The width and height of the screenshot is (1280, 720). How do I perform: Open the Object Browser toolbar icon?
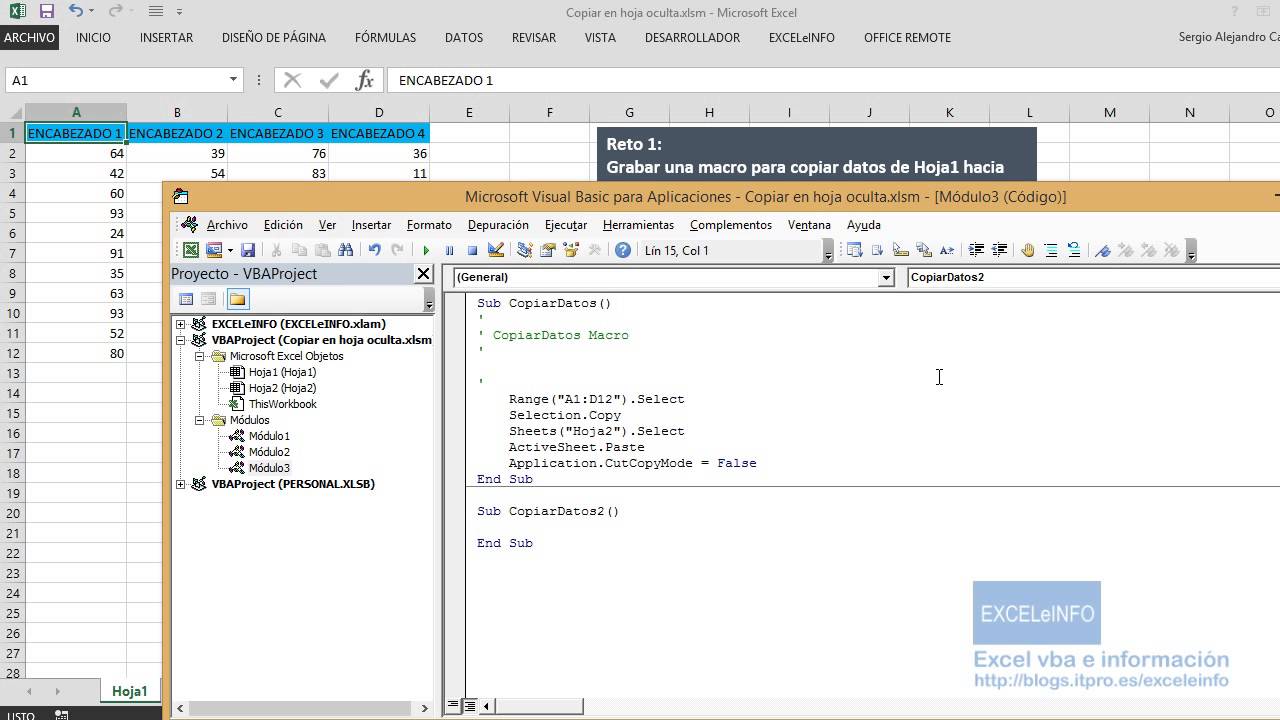click(x=571, y=250)
